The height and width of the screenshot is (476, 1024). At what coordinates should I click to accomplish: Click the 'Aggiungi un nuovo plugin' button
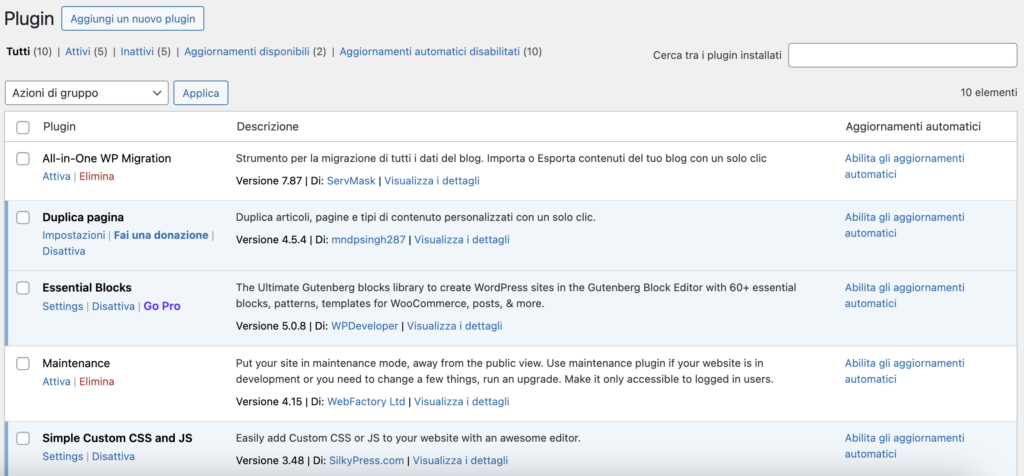(132, 19)
